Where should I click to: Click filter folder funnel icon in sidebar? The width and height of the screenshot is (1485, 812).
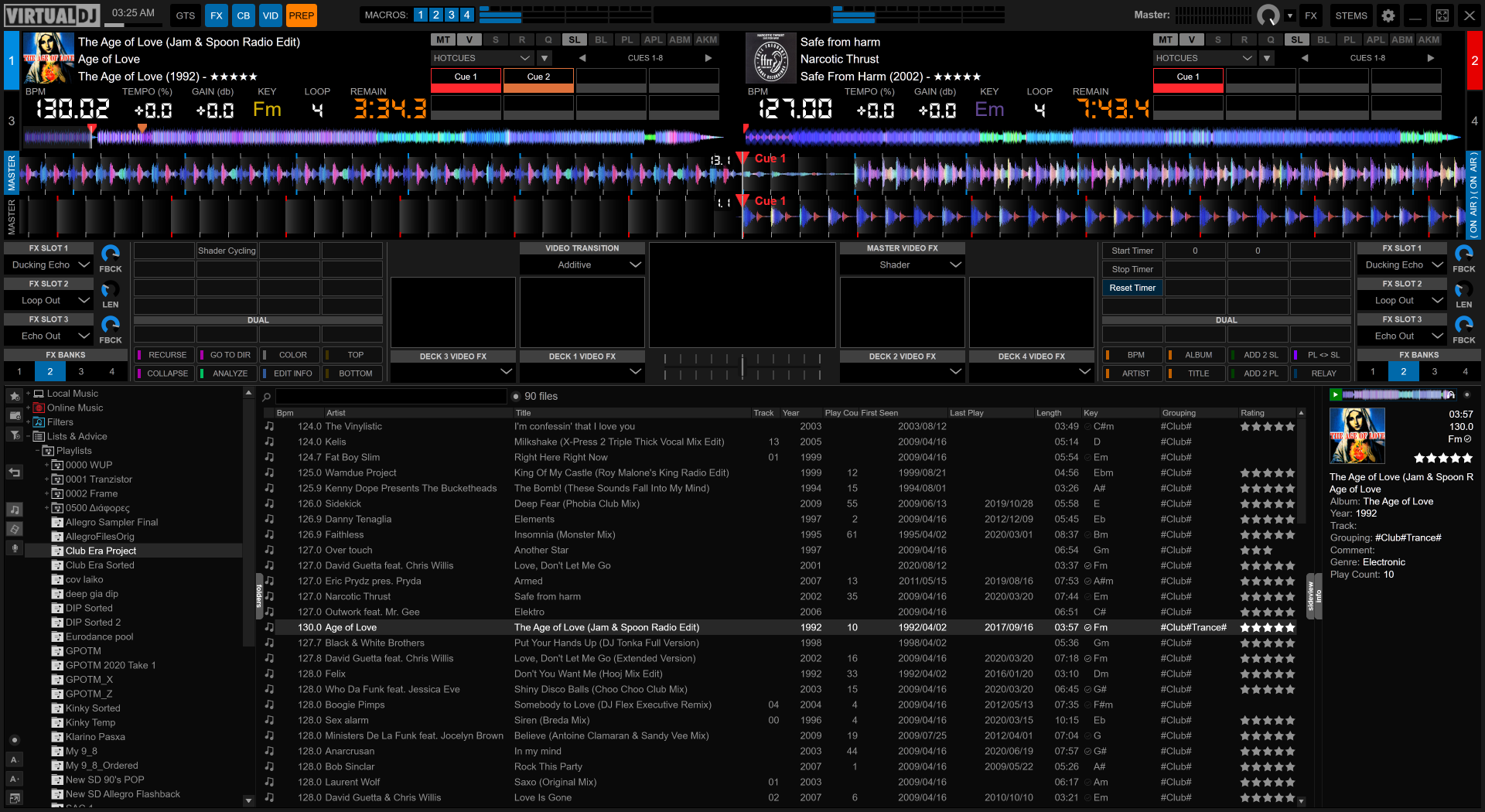pyautogui.click(x=15, y=435)
